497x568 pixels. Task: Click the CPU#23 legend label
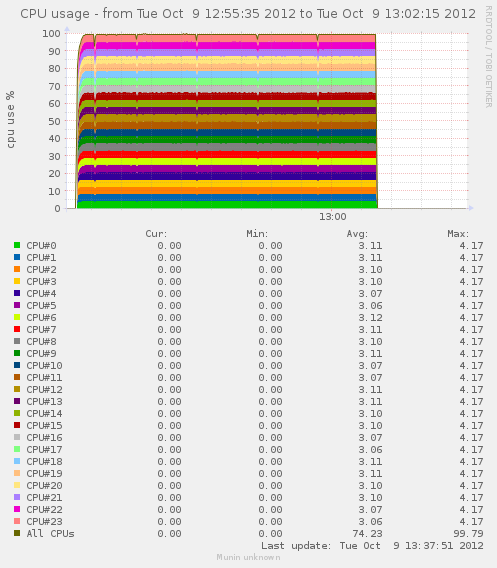pyautogui.click(x=44, y=521)
